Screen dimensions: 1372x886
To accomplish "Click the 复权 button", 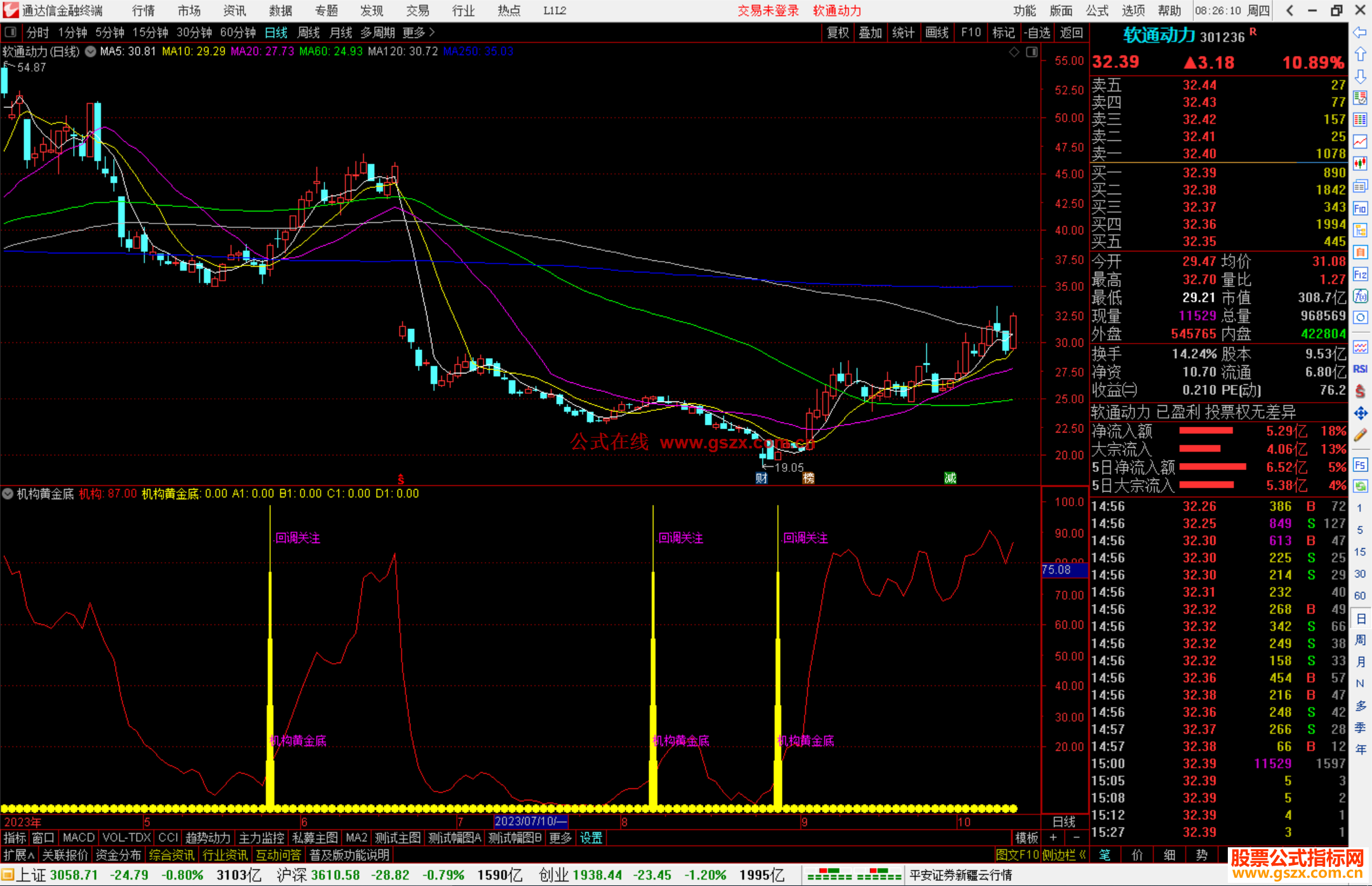I will (837, 32).
